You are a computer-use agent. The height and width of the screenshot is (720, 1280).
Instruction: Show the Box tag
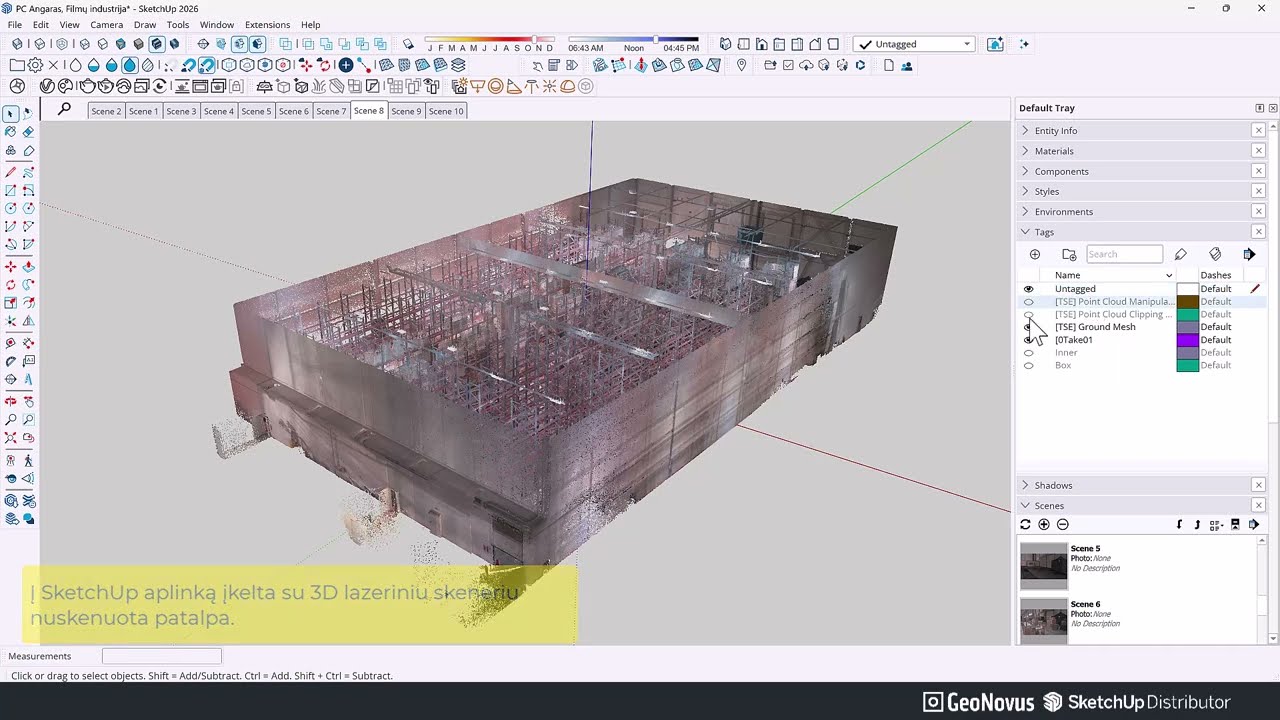point(1028,366)
